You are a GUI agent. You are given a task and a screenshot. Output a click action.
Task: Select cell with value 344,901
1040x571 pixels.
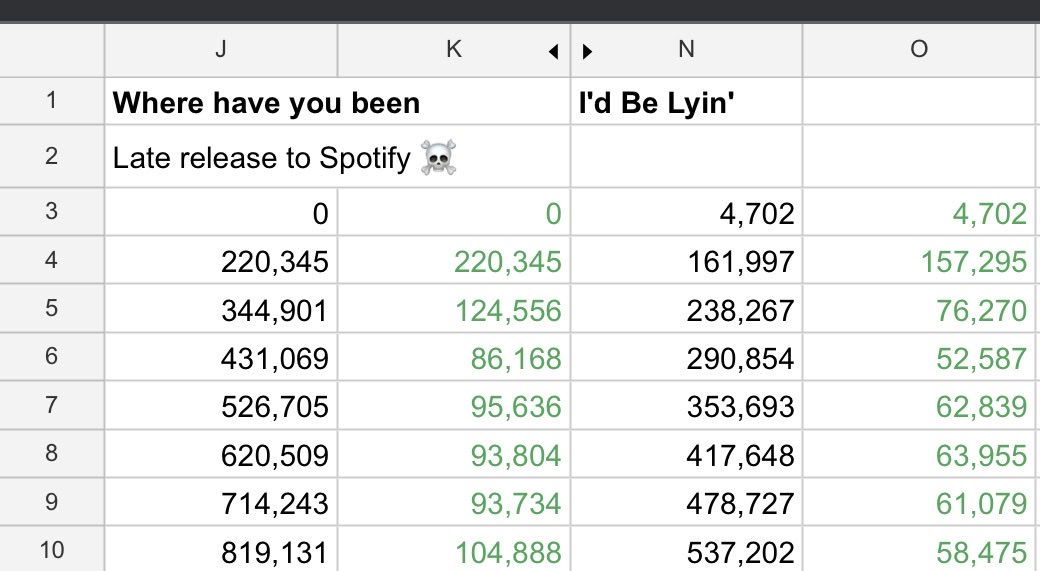pyautogui.click(x=221, y=308)
